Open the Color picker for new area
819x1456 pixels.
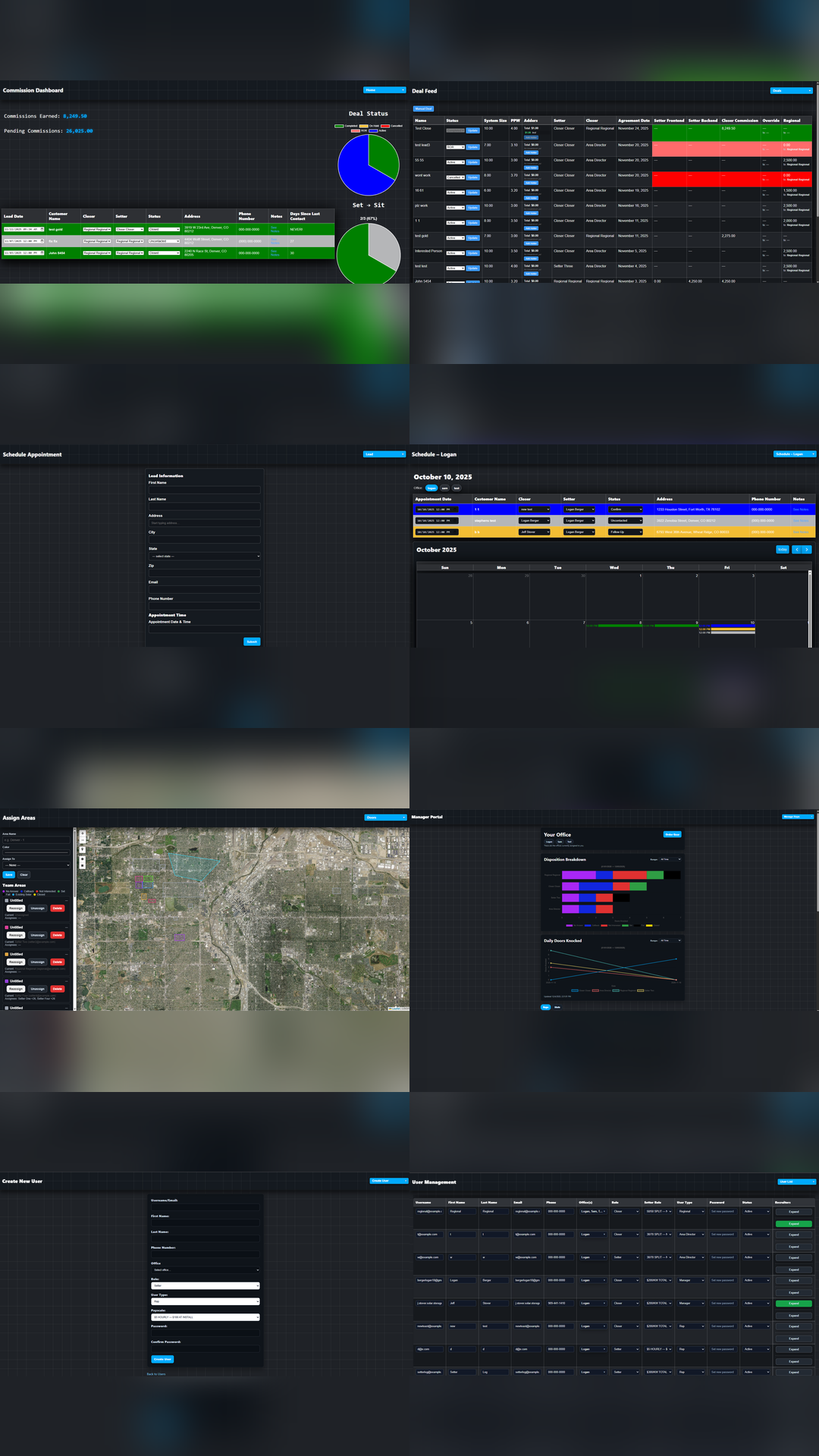point(36,852)
